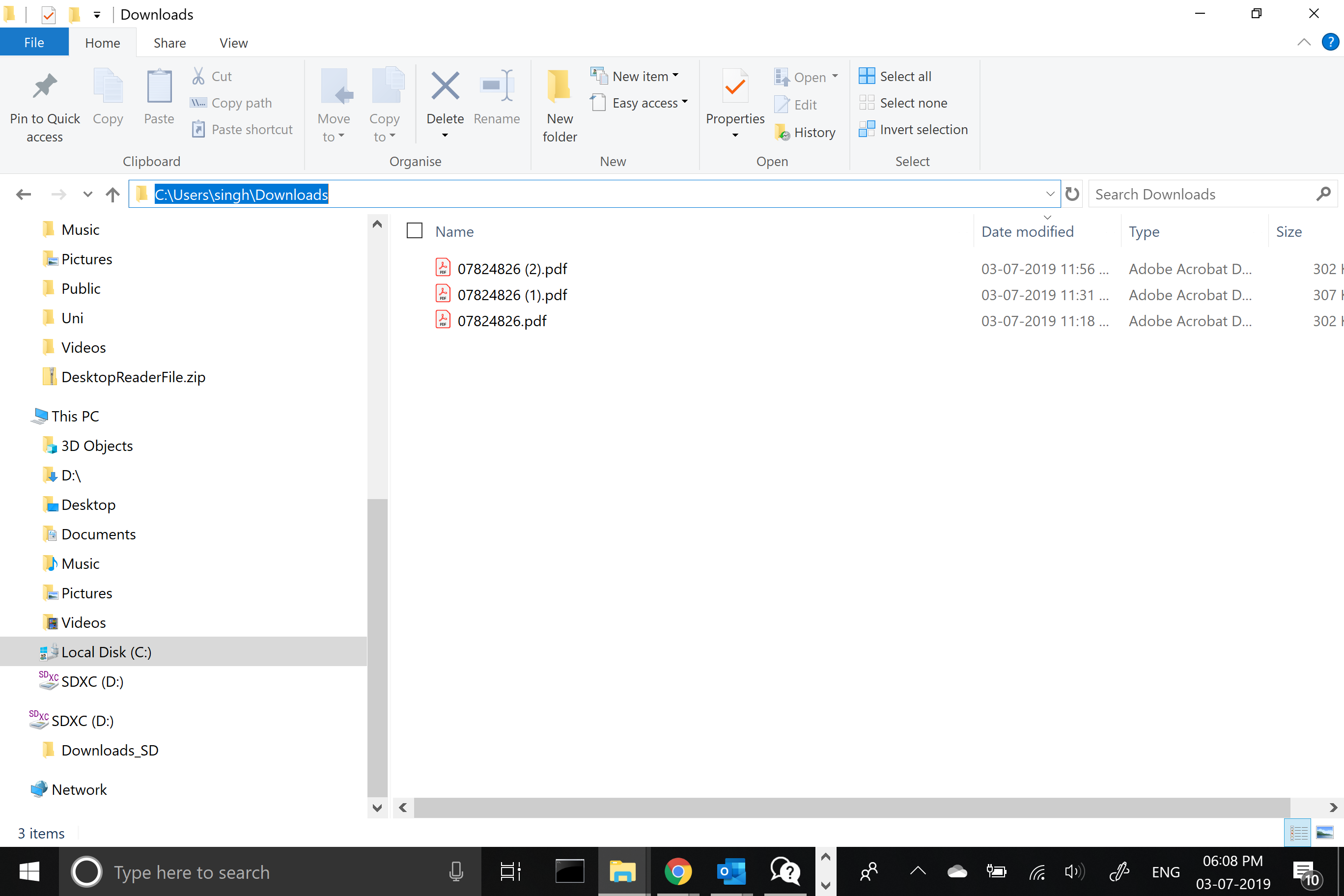Switch to details view in status bar

(1298, 833)
